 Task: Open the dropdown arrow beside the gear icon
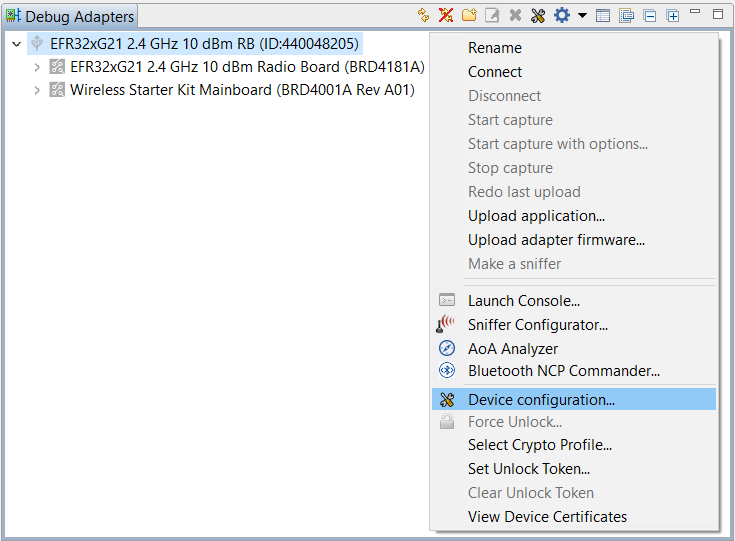click(x=582, y=16)
